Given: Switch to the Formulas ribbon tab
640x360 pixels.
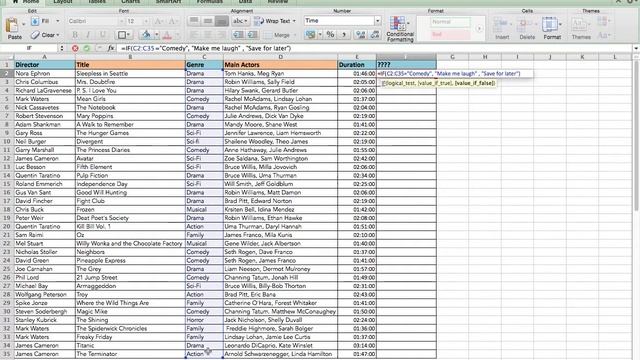Looking at the screenshot, I should [210, 2].
